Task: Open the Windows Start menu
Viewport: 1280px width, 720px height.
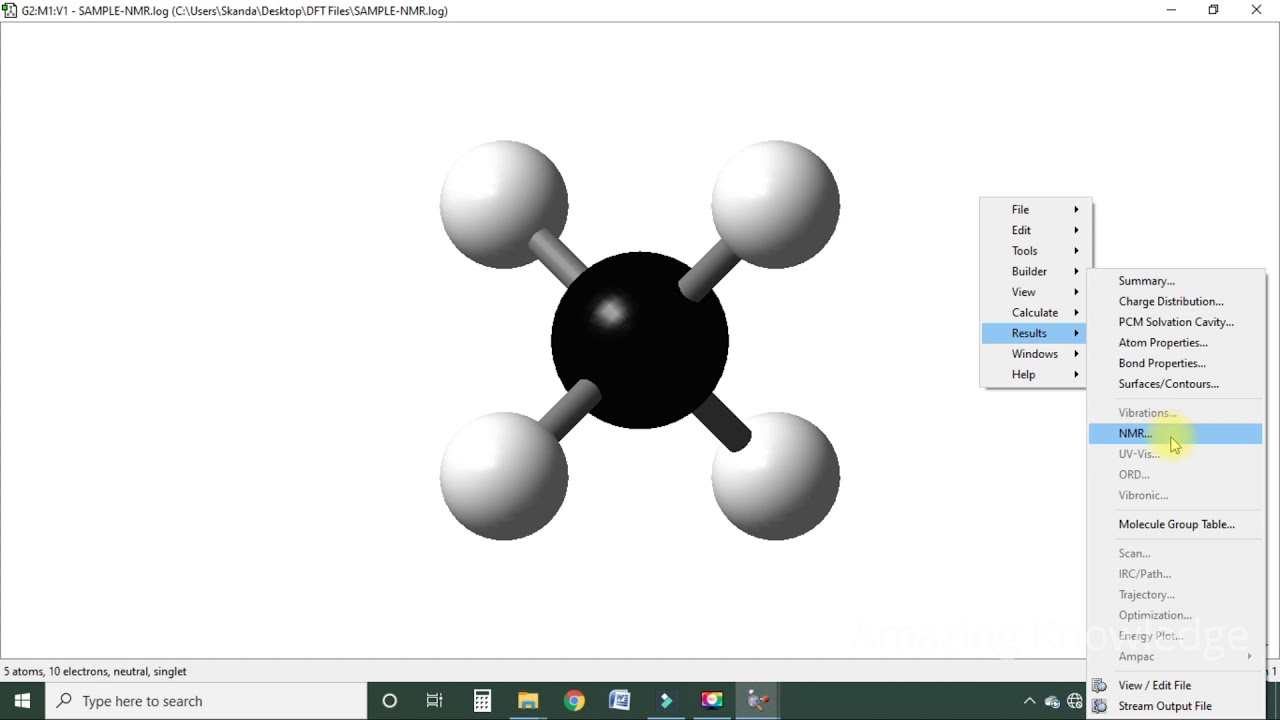Action: click(22, 701)
